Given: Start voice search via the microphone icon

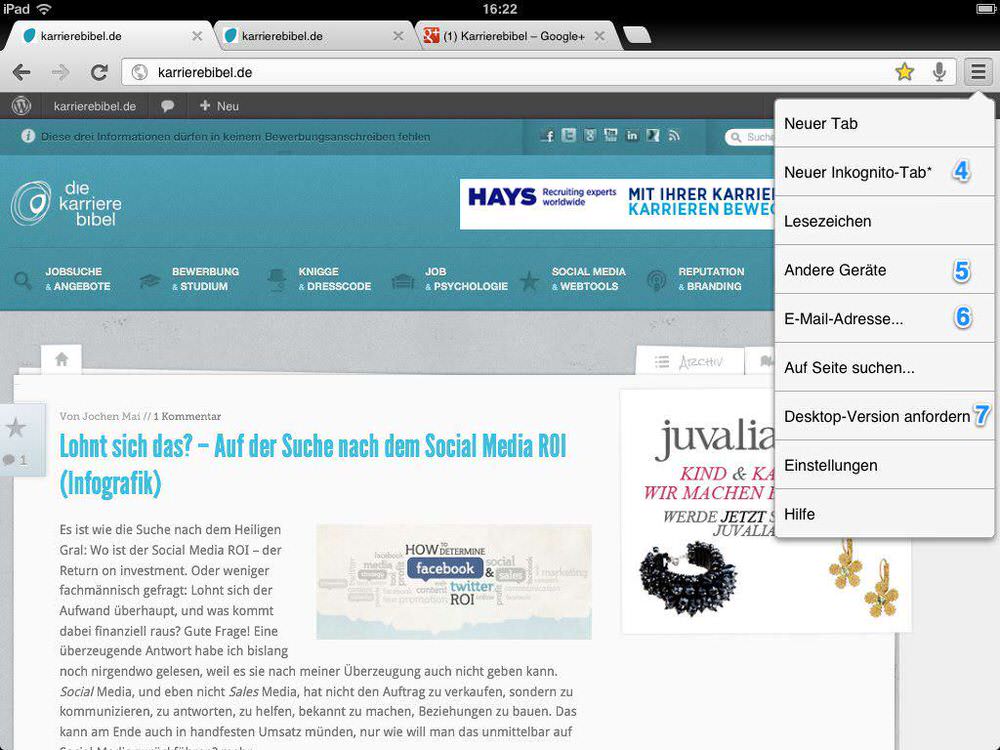Looking at the screenshot, I should pyautogui.click(x=939, y=72).
